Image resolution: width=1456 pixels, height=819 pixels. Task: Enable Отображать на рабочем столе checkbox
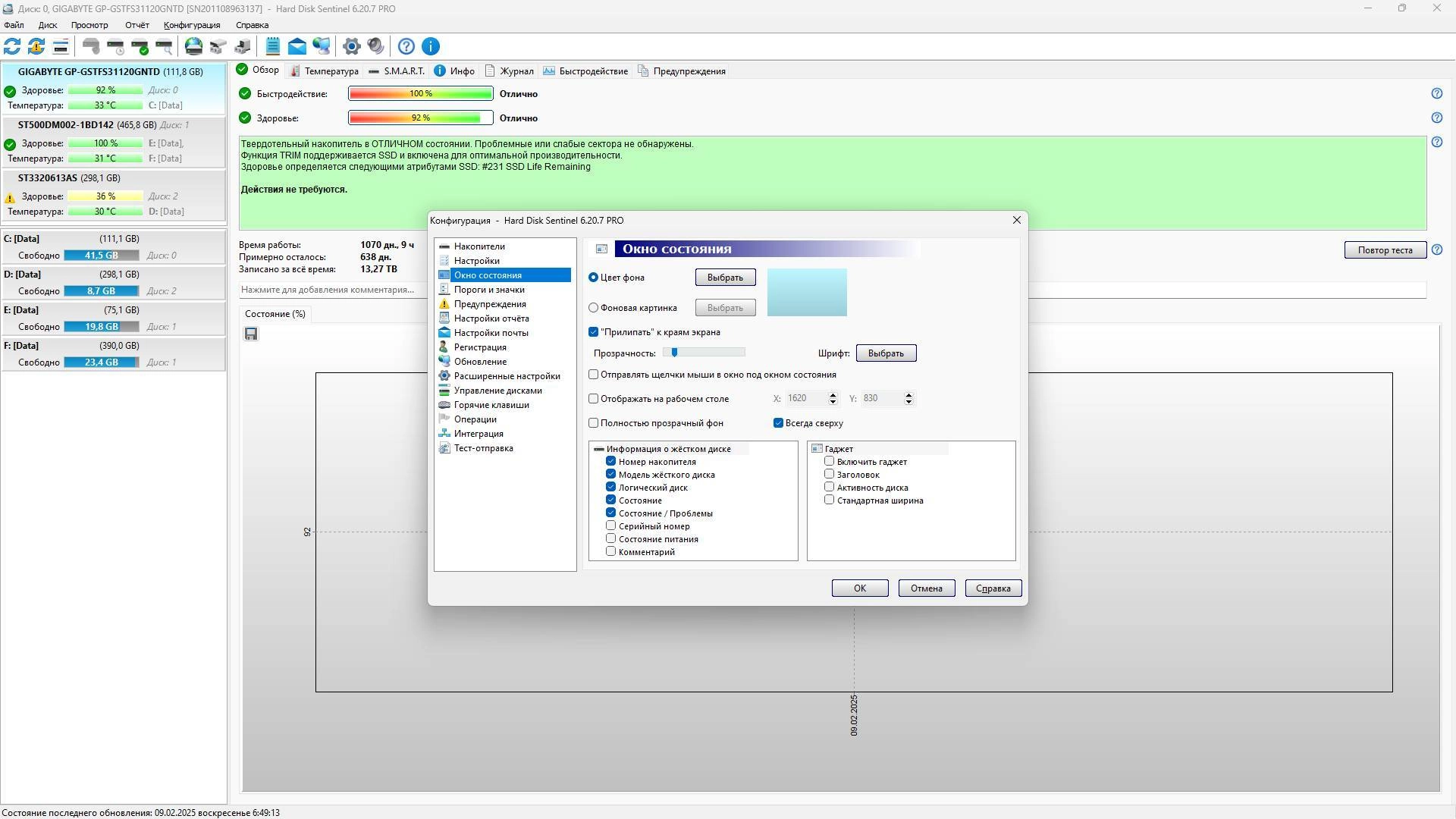point(594,399)
